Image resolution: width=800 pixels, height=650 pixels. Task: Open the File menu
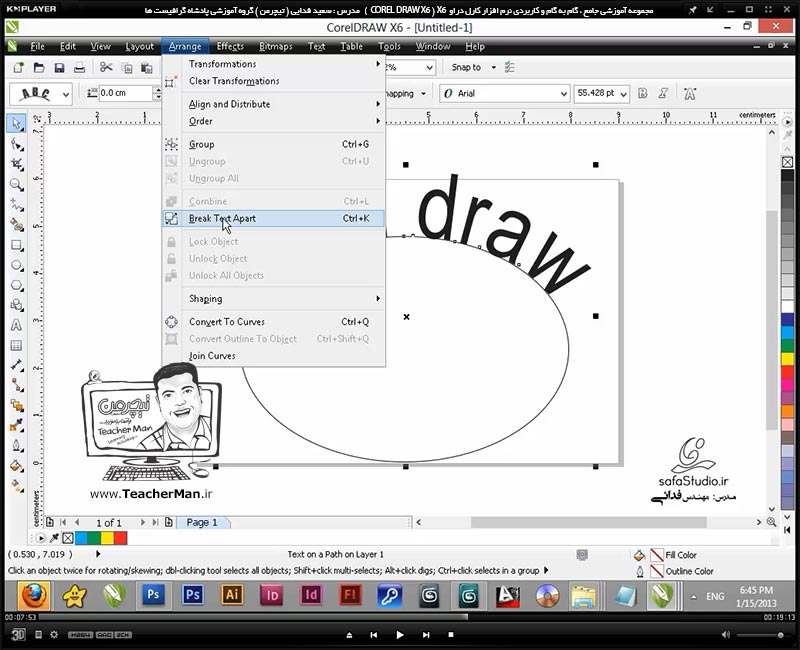(x=37, y=46)
